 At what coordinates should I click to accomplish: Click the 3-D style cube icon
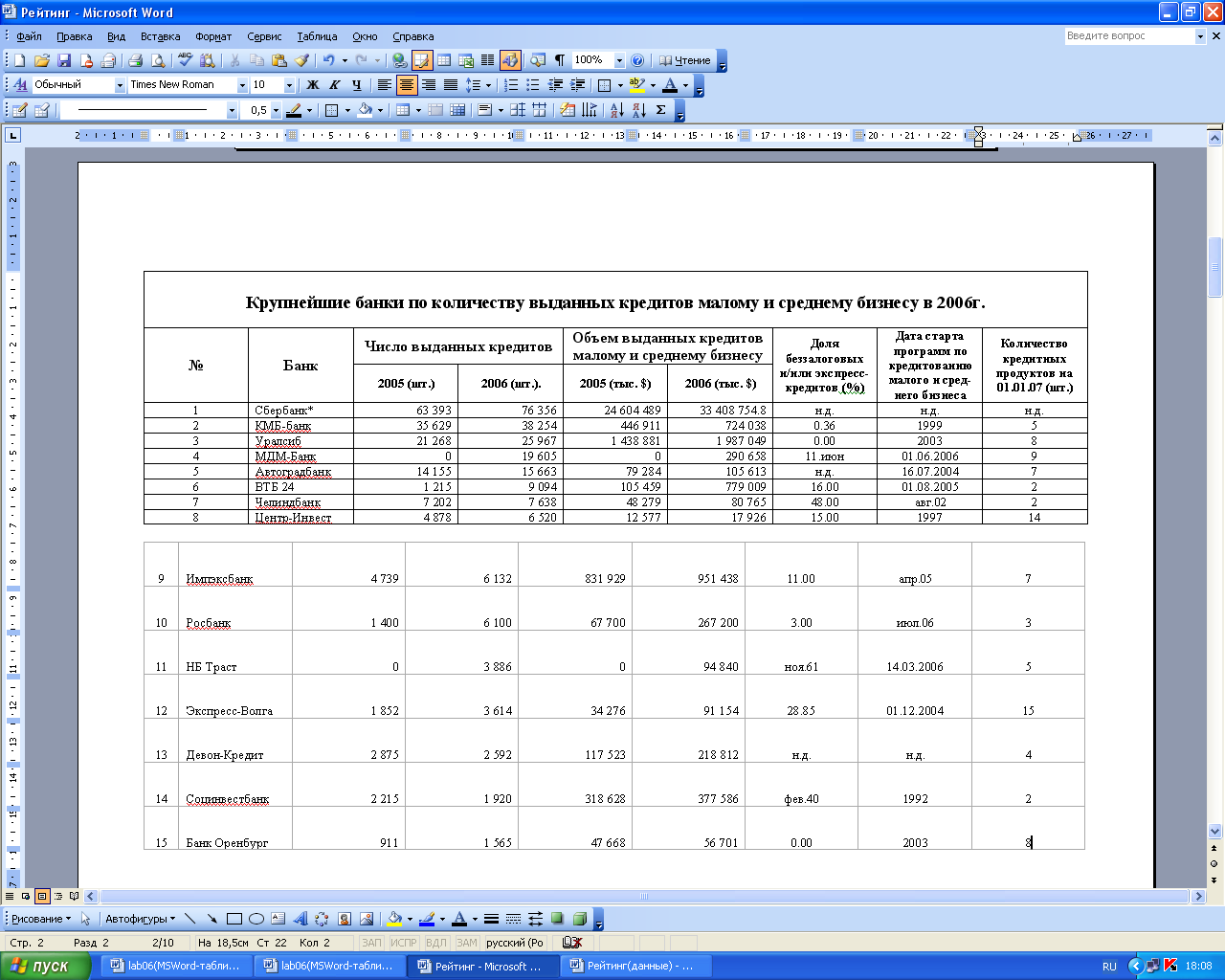[579, 919]
